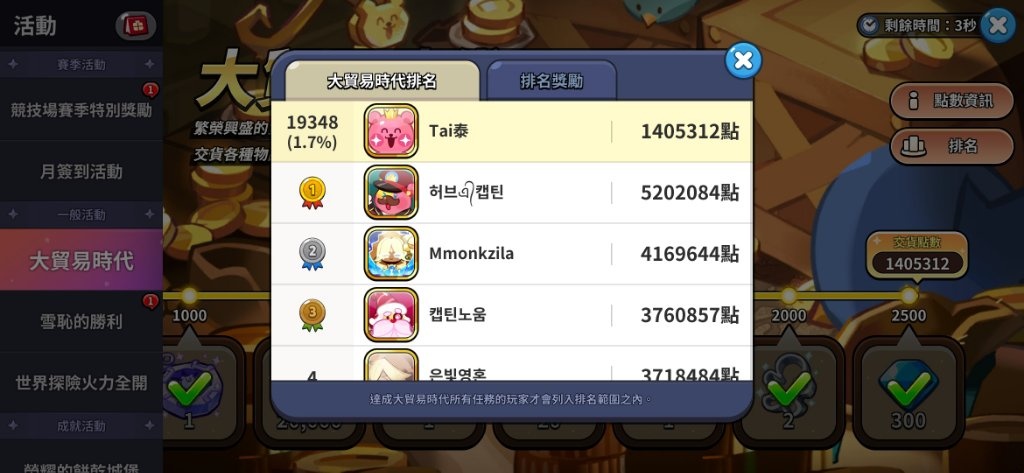Tap the first-place player's captain avatar

point(391,192)
